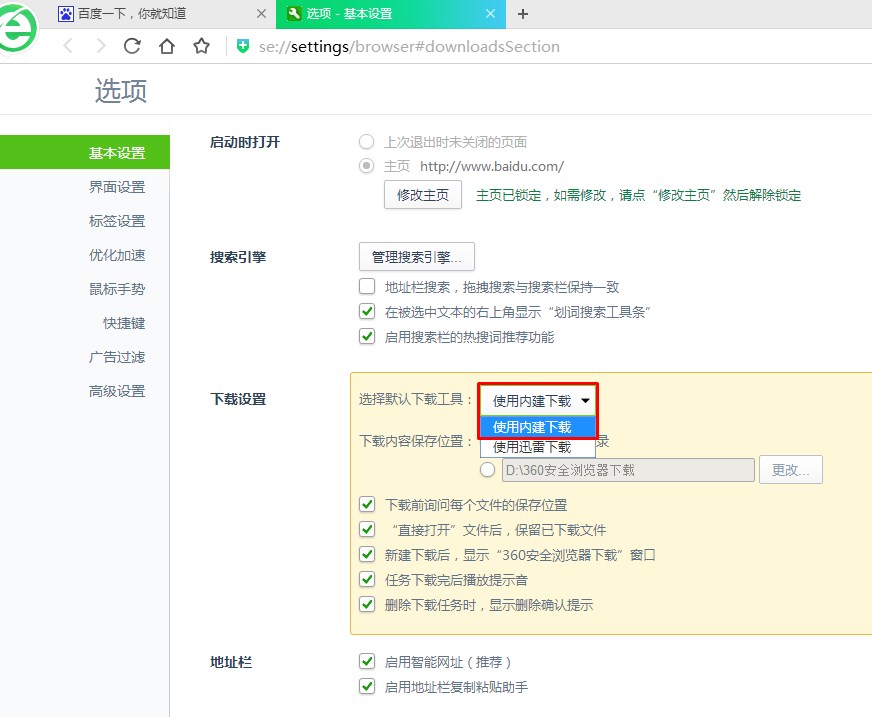Select 上次退出时未关闭的页面 radio button
The width and height of the screenshot is (872, 717).
coord(366,142)
